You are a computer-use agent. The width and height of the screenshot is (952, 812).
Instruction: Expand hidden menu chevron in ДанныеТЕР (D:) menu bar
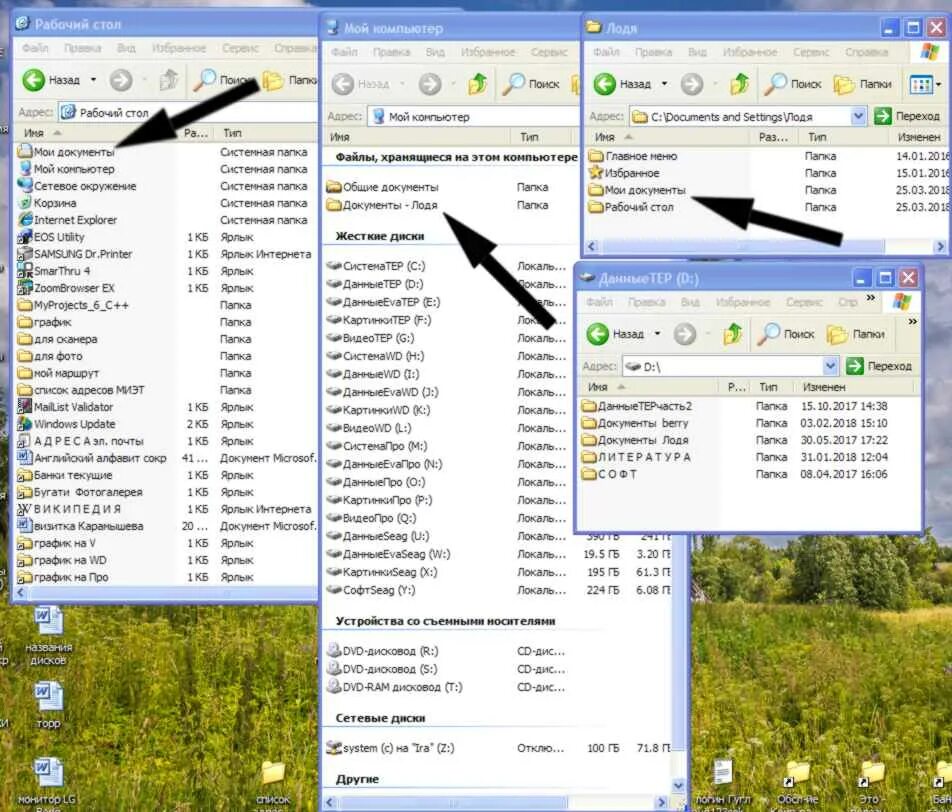(x=871, y=298)
